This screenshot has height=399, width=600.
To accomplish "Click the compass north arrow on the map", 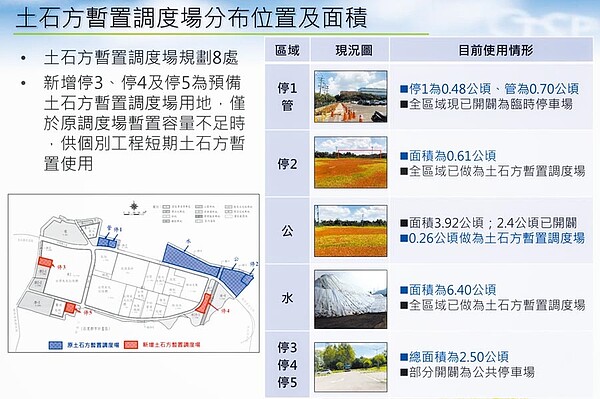I will click(x=134, y=207).
